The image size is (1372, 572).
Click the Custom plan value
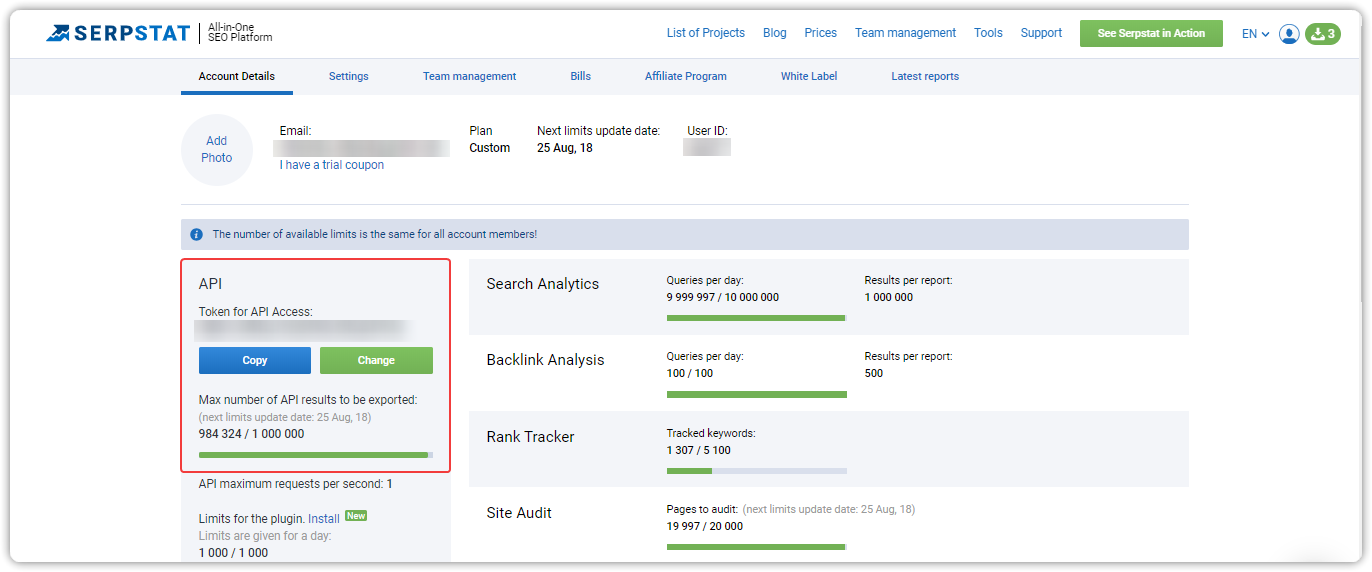(490, 148)
